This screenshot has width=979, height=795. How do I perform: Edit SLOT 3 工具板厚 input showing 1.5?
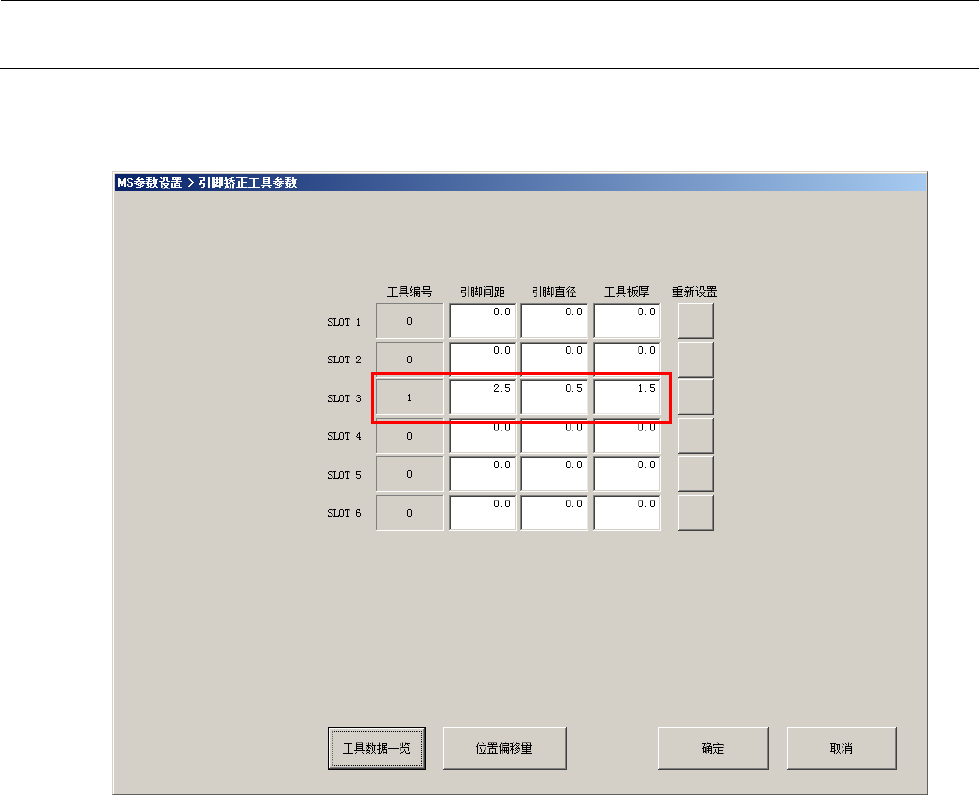[627, 397]
